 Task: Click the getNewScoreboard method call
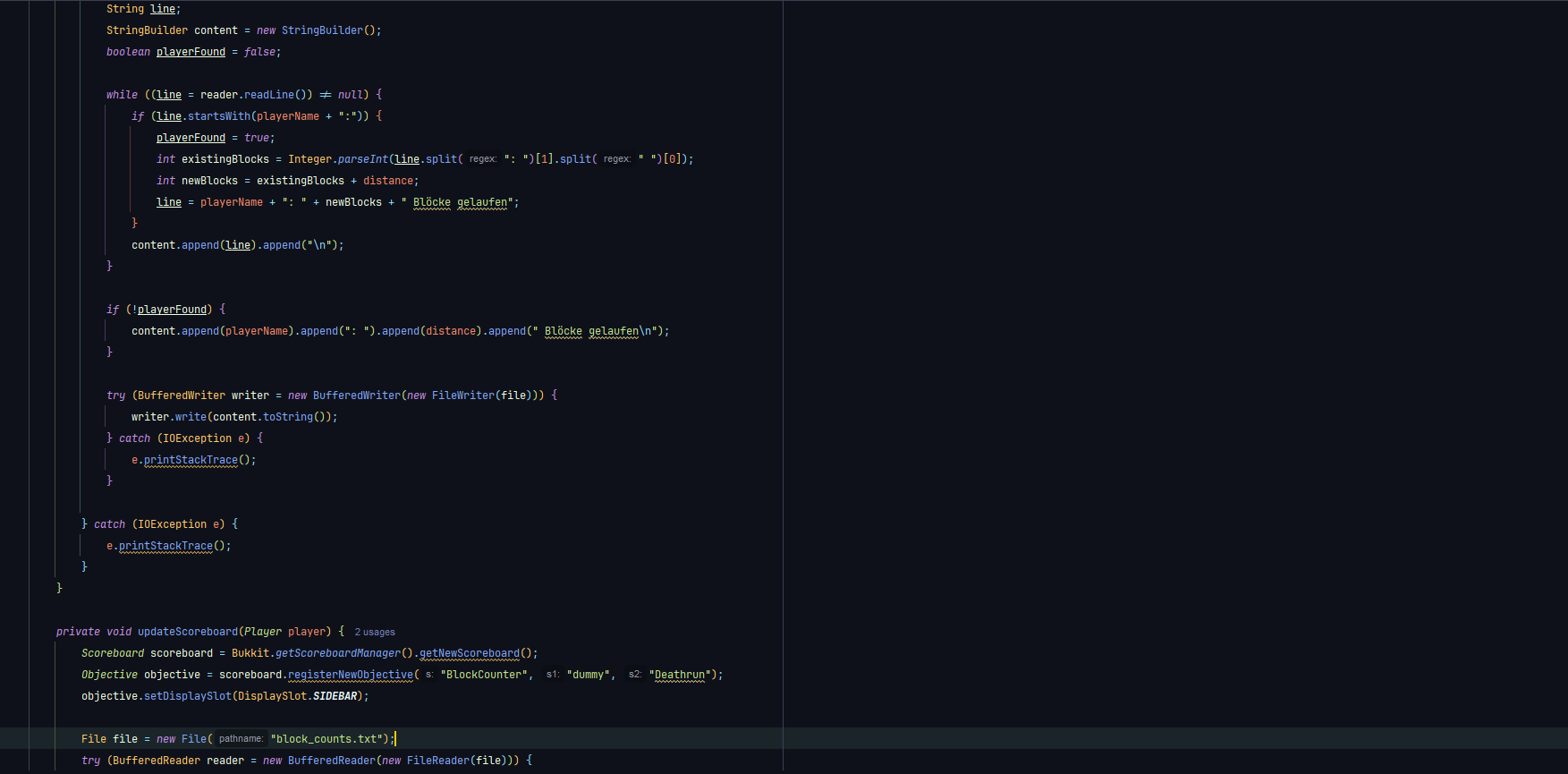coord(470,653)
